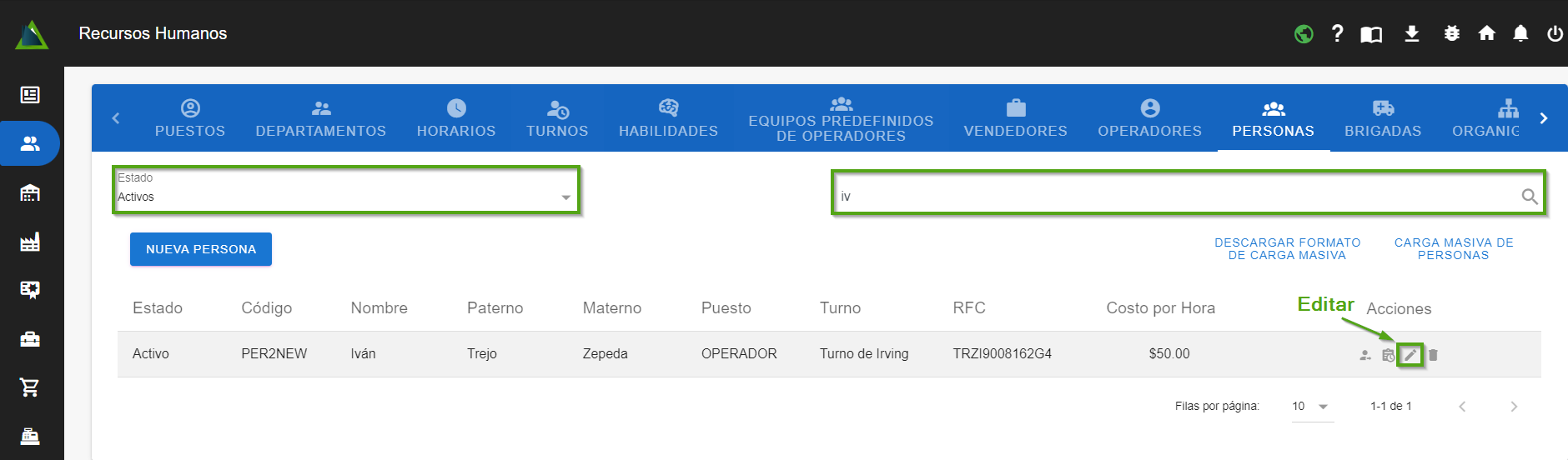Click DESCARGAR FORMATO DE CARGA MASIVA link
Image resolution: width=1568 pixels, height=460 pixels.
click(x=1287, y=248)
